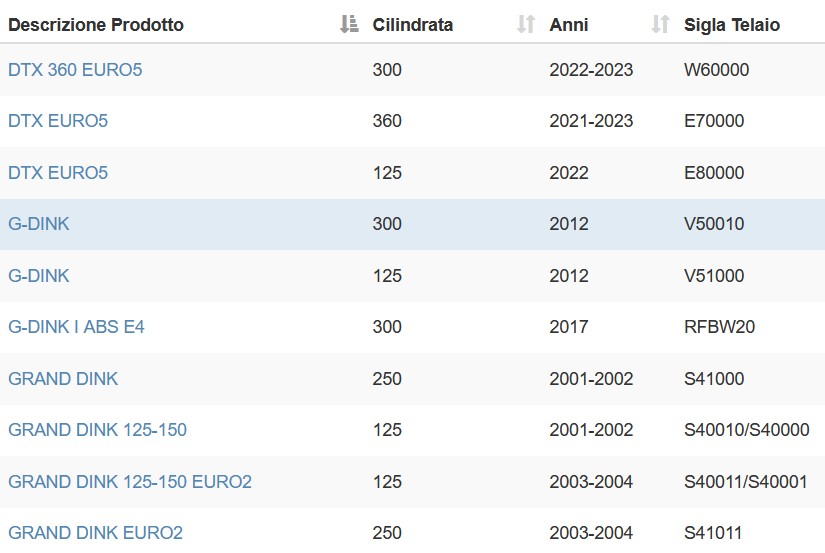Open the DTX EURO5 360cc link
825x553 pixels.
58,120
